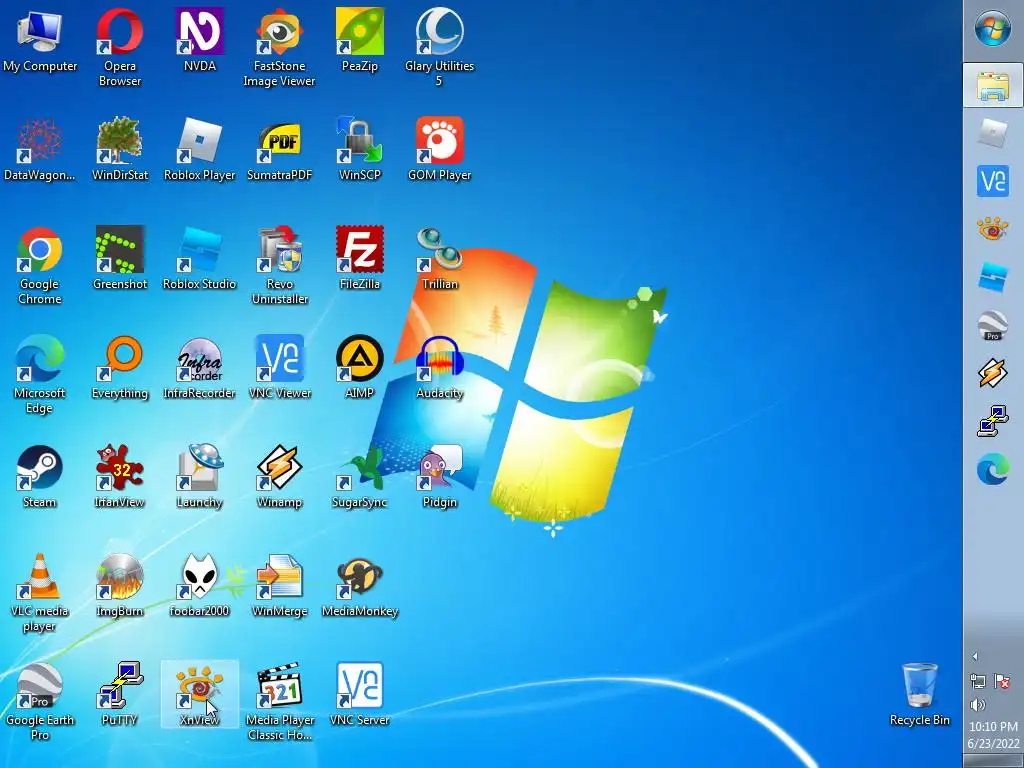Viewport: 1024px width, 768px height.
Task: Select the Steam desktop shortcut
Action: tap(39, 477)
